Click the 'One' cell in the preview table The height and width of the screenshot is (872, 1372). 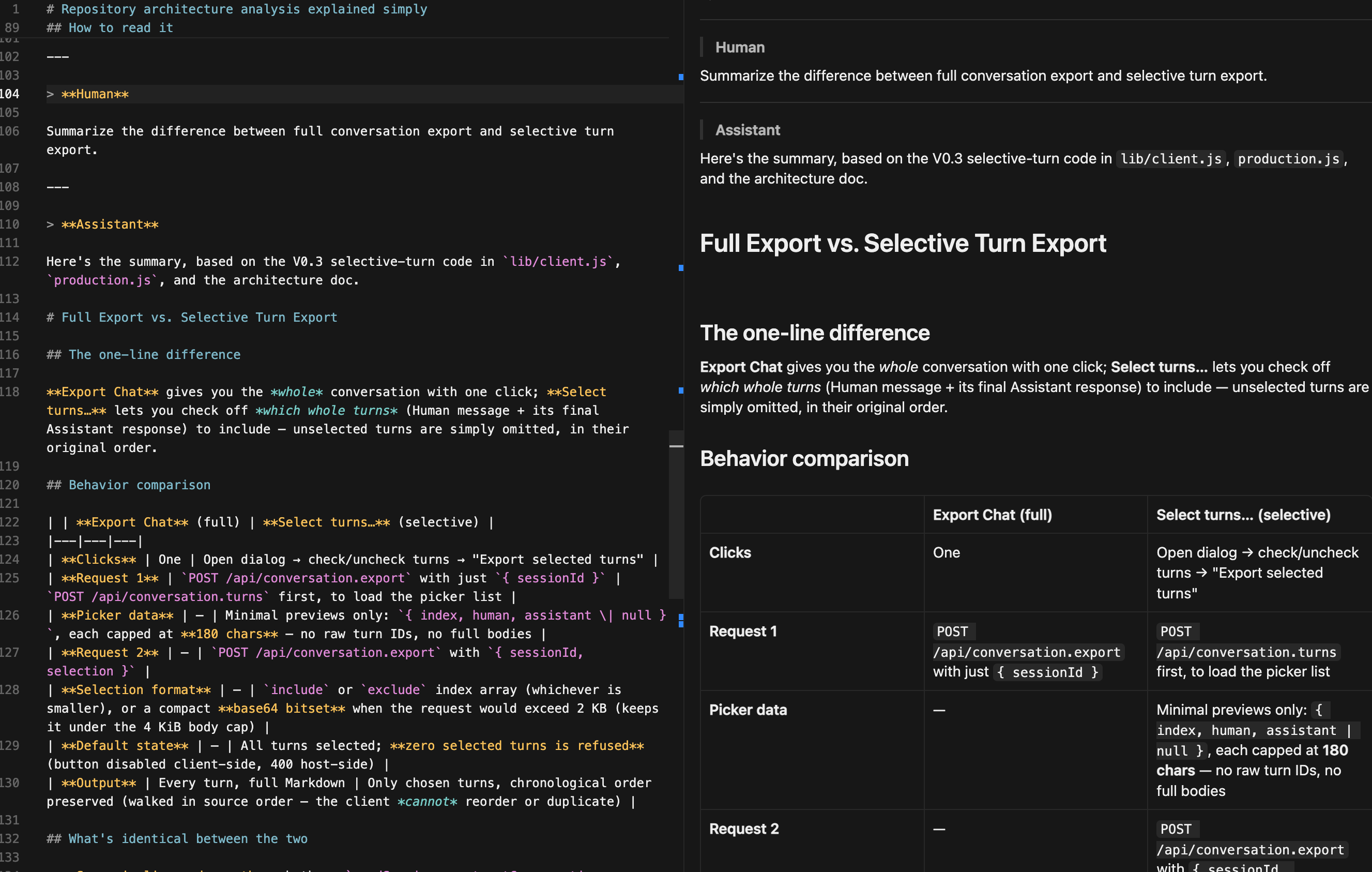coord(947,553)
